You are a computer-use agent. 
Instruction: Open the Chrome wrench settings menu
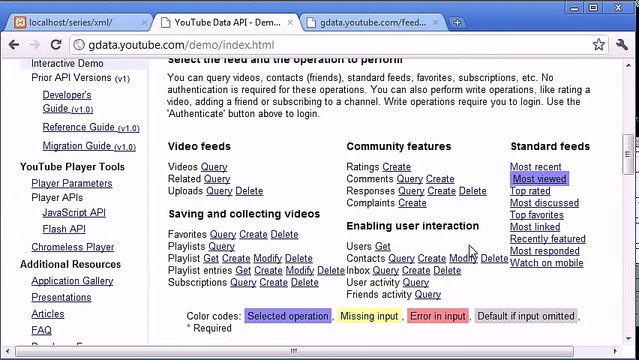[622, 44]
